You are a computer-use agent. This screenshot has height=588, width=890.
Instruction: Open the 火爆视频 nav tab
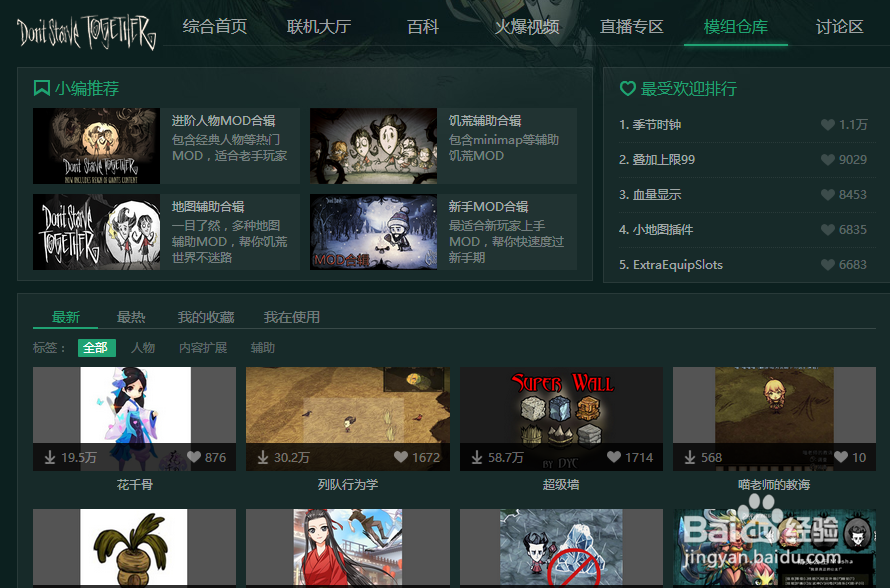pos(527,27)
